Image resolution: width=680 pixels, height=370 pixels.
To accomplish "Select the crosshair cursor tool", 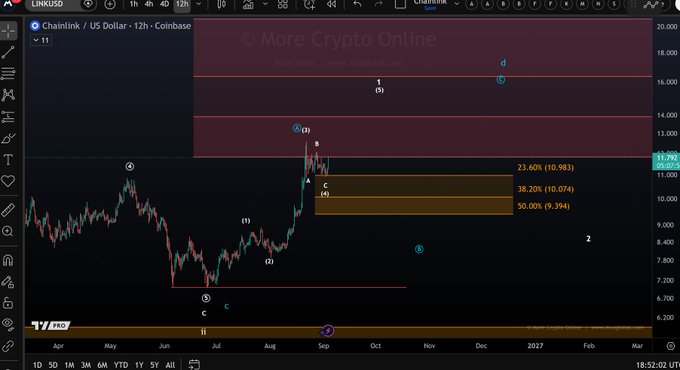I will [8, 31].
